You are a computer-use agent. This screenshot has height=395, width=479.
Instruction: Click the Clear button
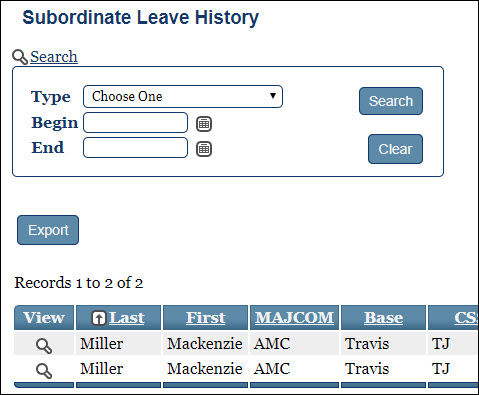[395, 149]
